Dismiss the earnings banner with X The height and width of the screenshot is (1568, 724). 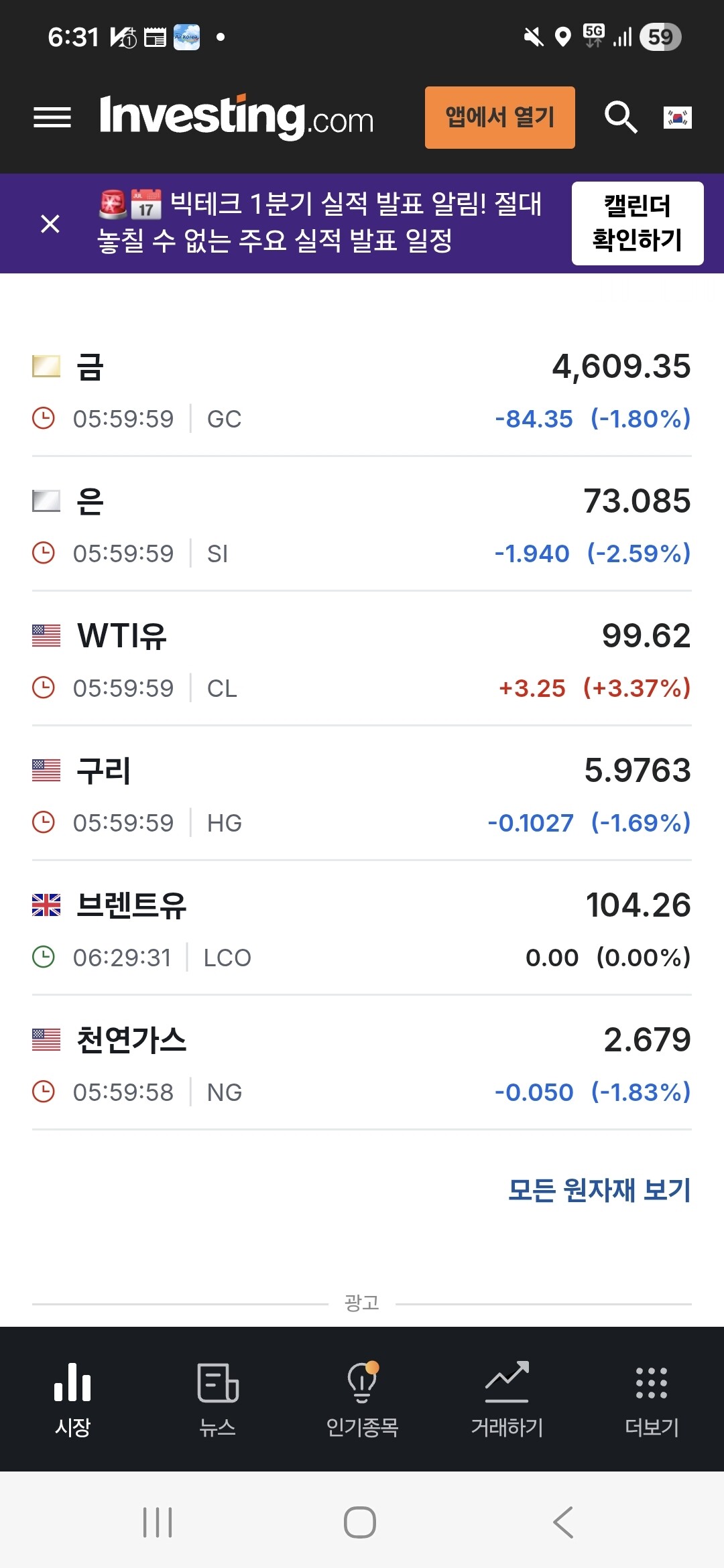(x=50, y=224)
